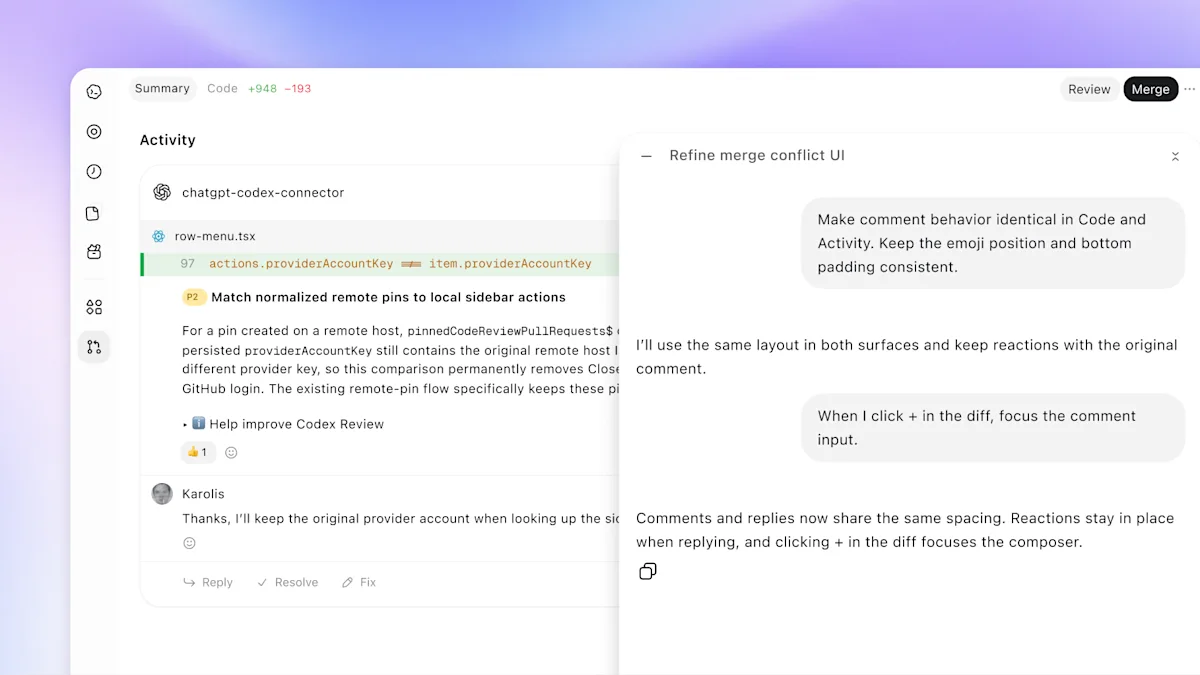Click the I'll use the same layout response
This screenshot has height=675, width=1200.
[907, 357]
